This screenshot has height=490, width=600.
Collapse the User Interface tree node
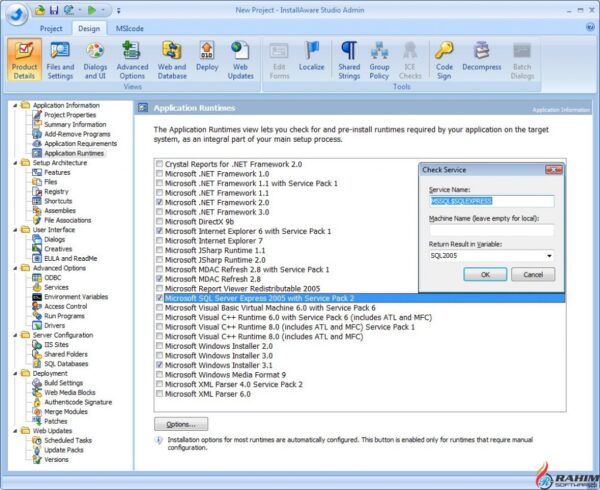15,230
